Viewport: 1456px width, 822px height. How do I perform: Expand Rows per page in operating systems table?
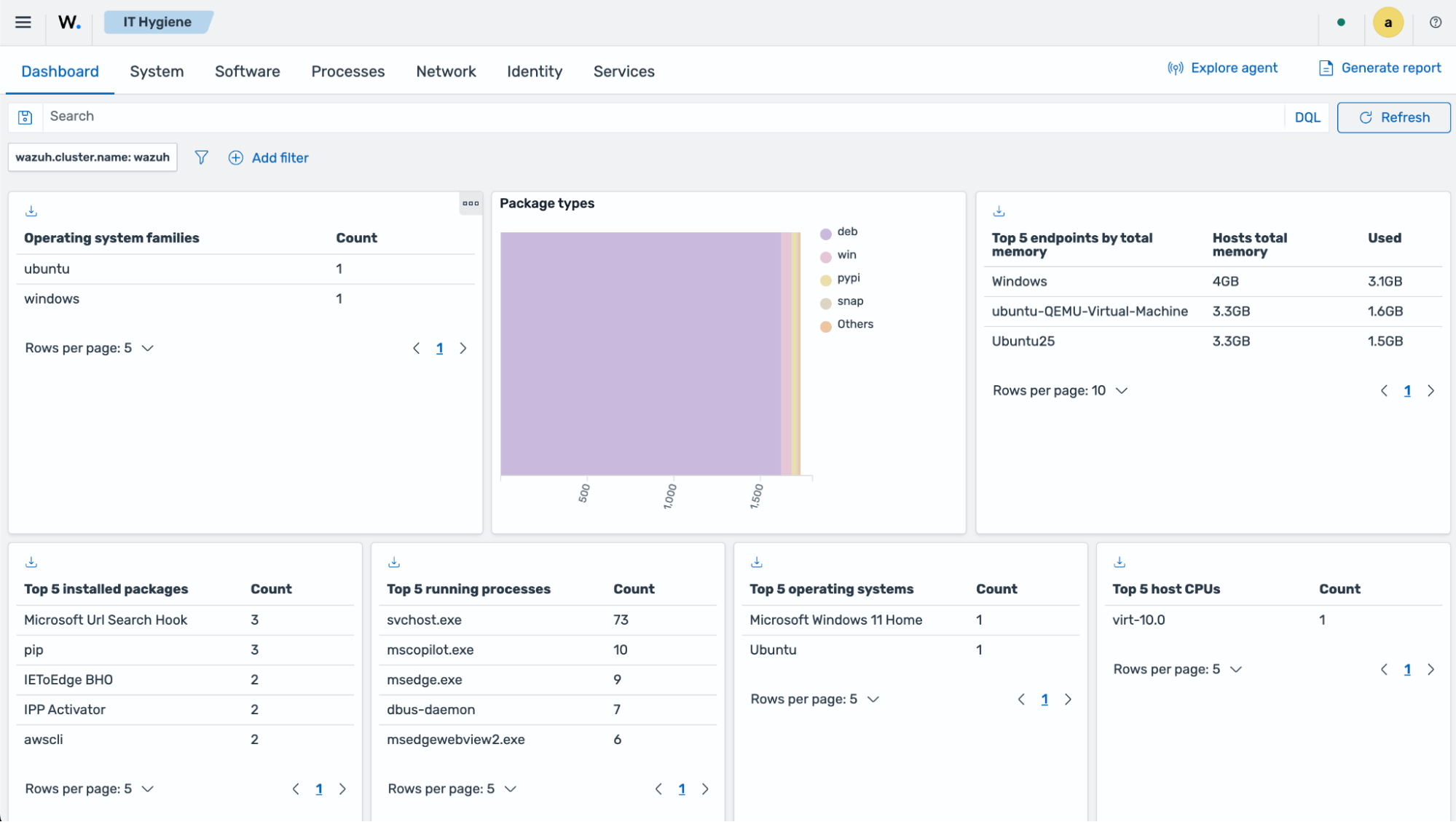pyautogui.click(x=815, y=700)
